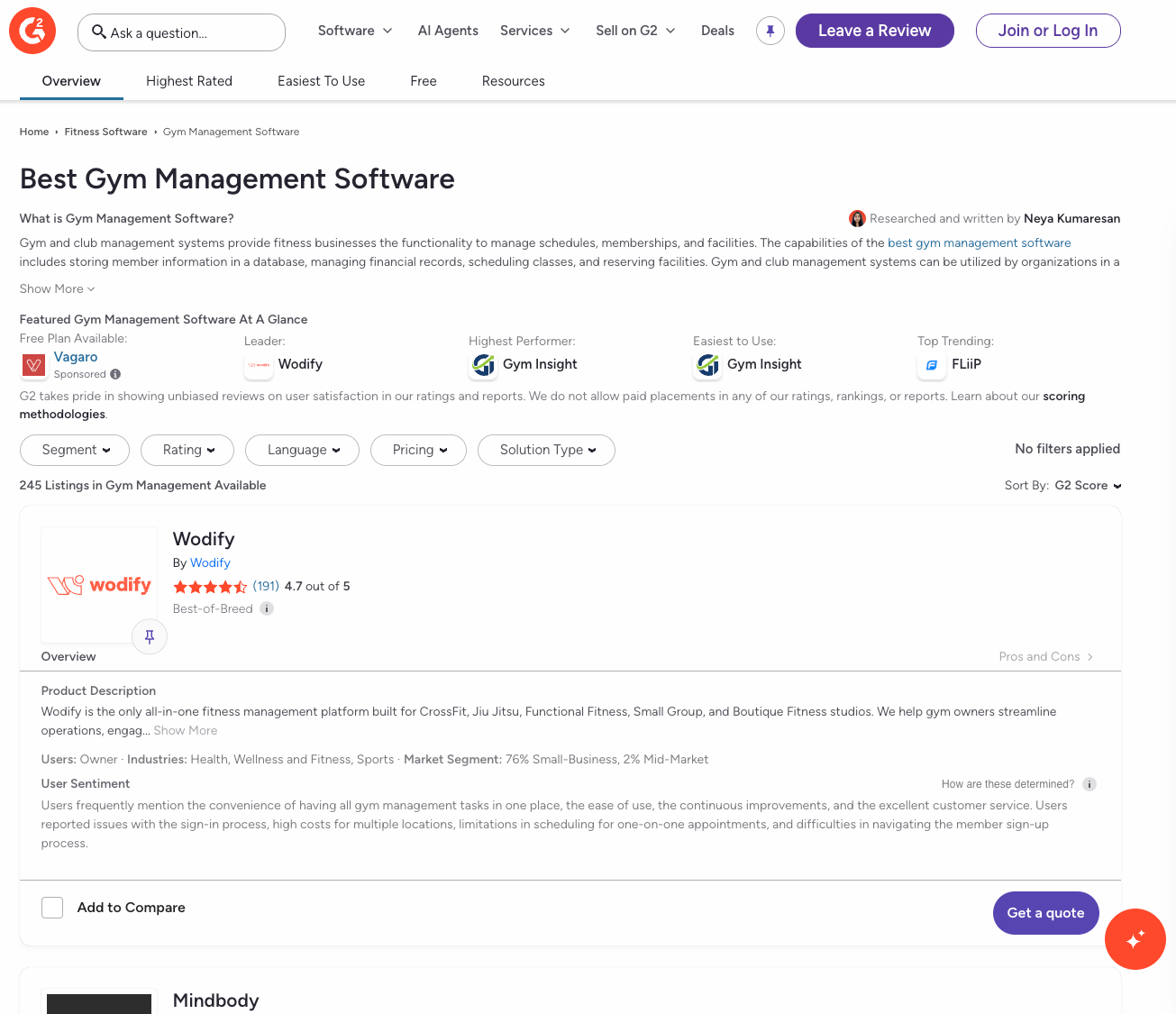The image size is (1176, 1014).
Task: Open the (191) reviews link
Action: 266,586
